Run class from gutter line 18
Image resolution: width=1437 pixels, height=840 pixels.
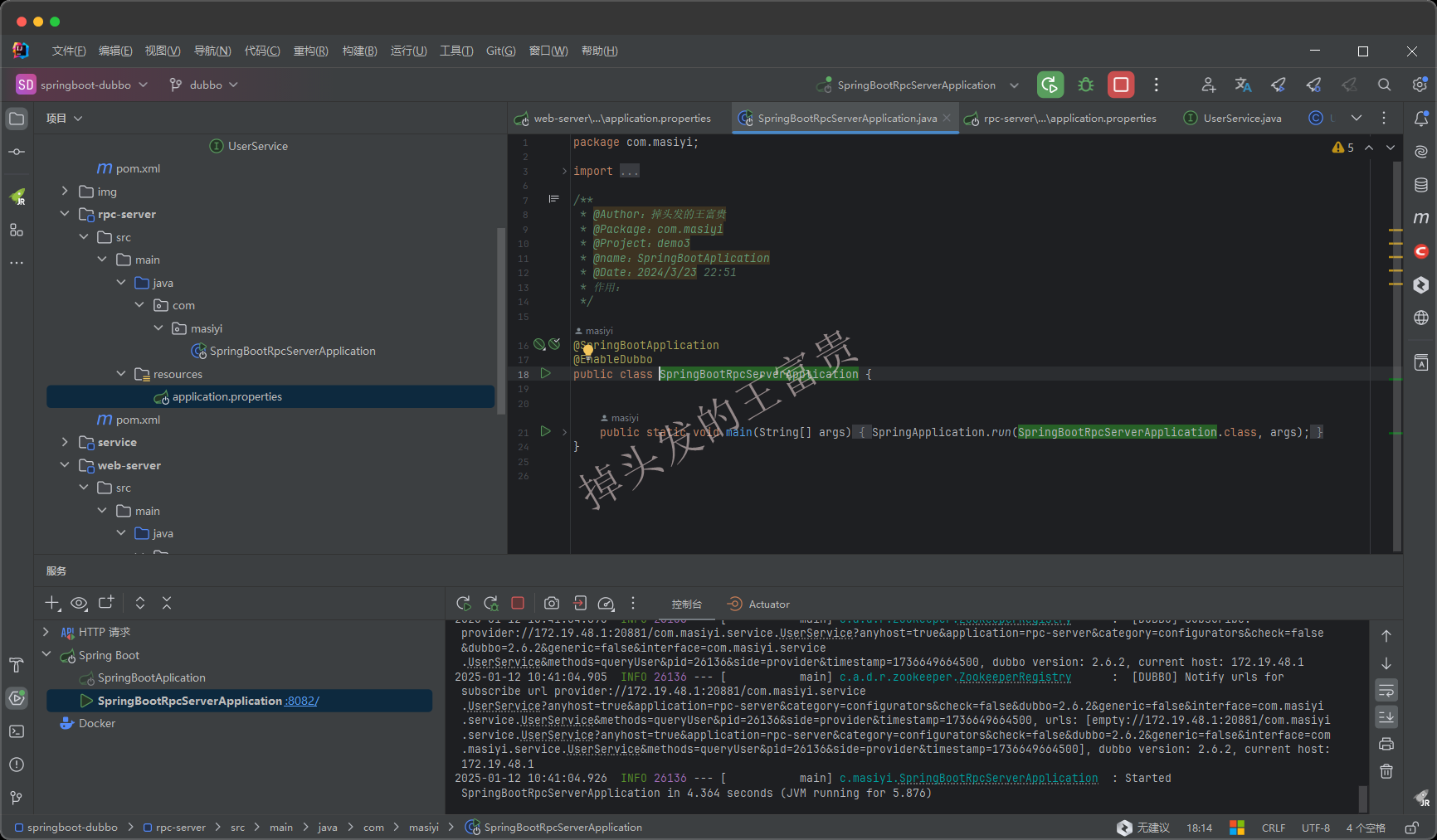545,374
